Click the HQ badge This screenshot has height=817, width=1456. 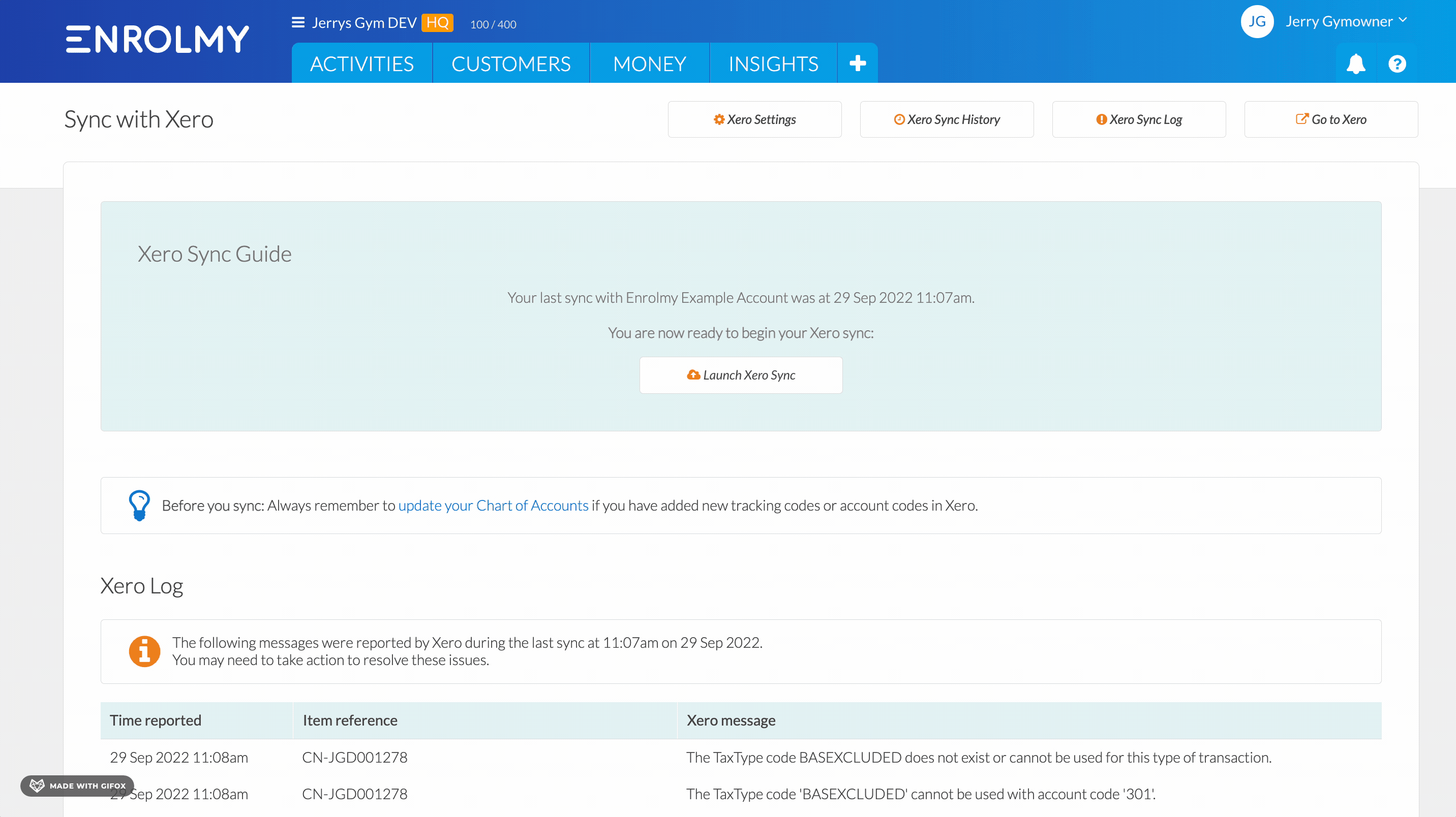point(438,22)
